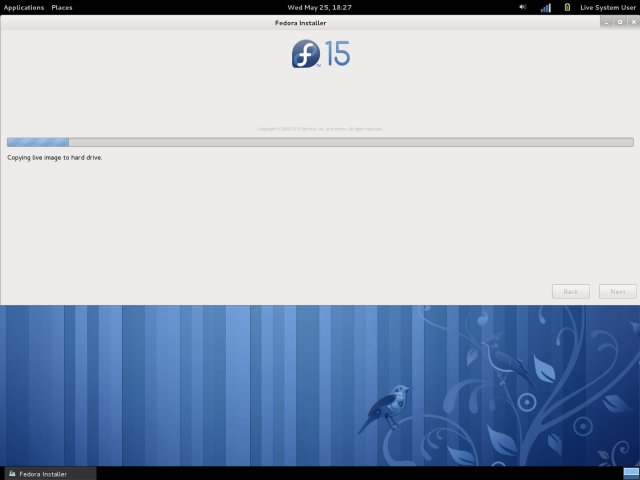
Task: Close the Fedora Installer window
Action: click(x=633, y=22)
